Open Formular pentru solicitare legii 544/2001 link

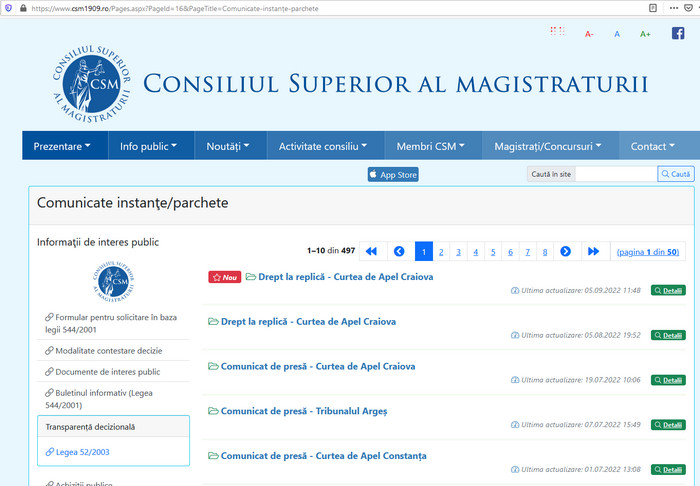click(111, 323)
